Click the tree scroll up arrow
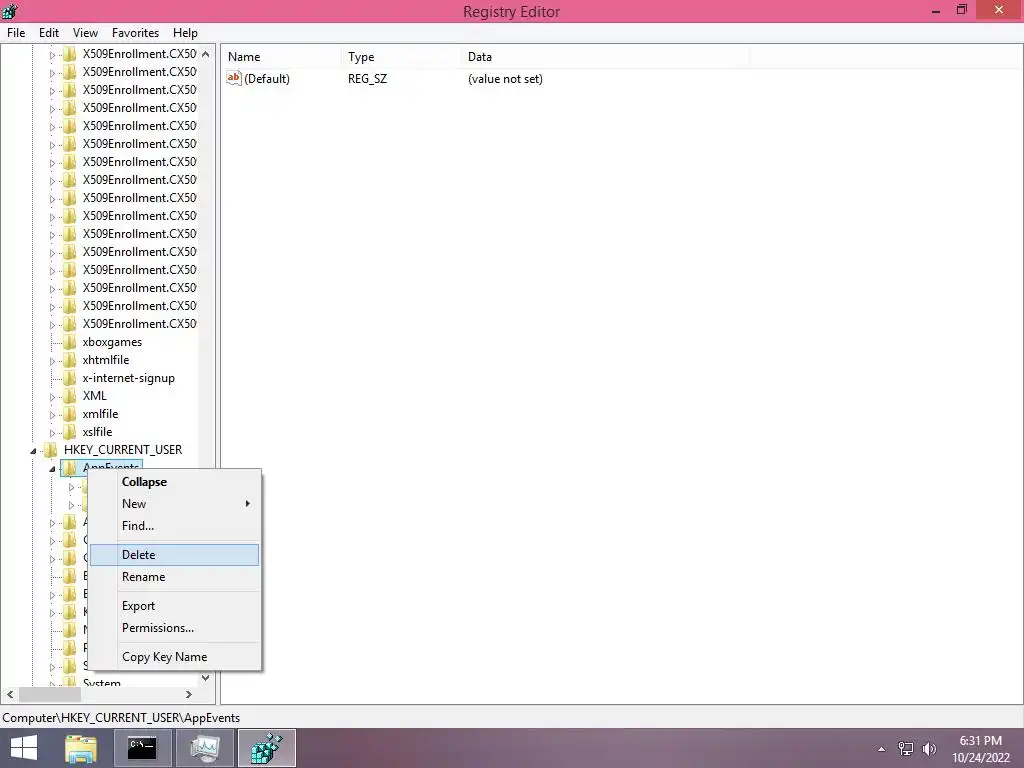This screenshot has height=768, width=1024. [x=206, y=54]
